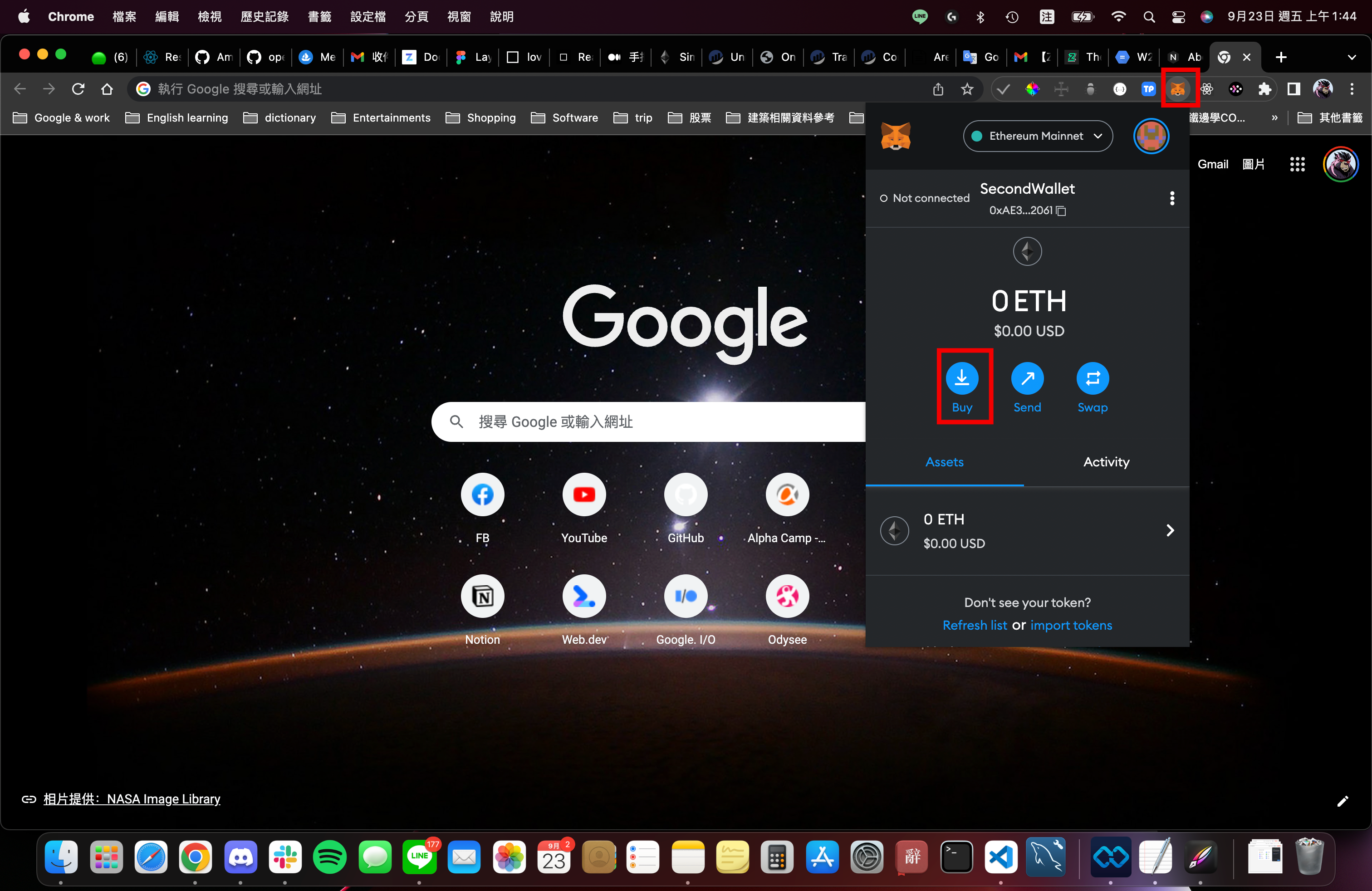Image resolution: width=1372 pixels, height=891 pixels.
Task: Click the MetaMask fox extension icon
Action: coord(1177,89)
